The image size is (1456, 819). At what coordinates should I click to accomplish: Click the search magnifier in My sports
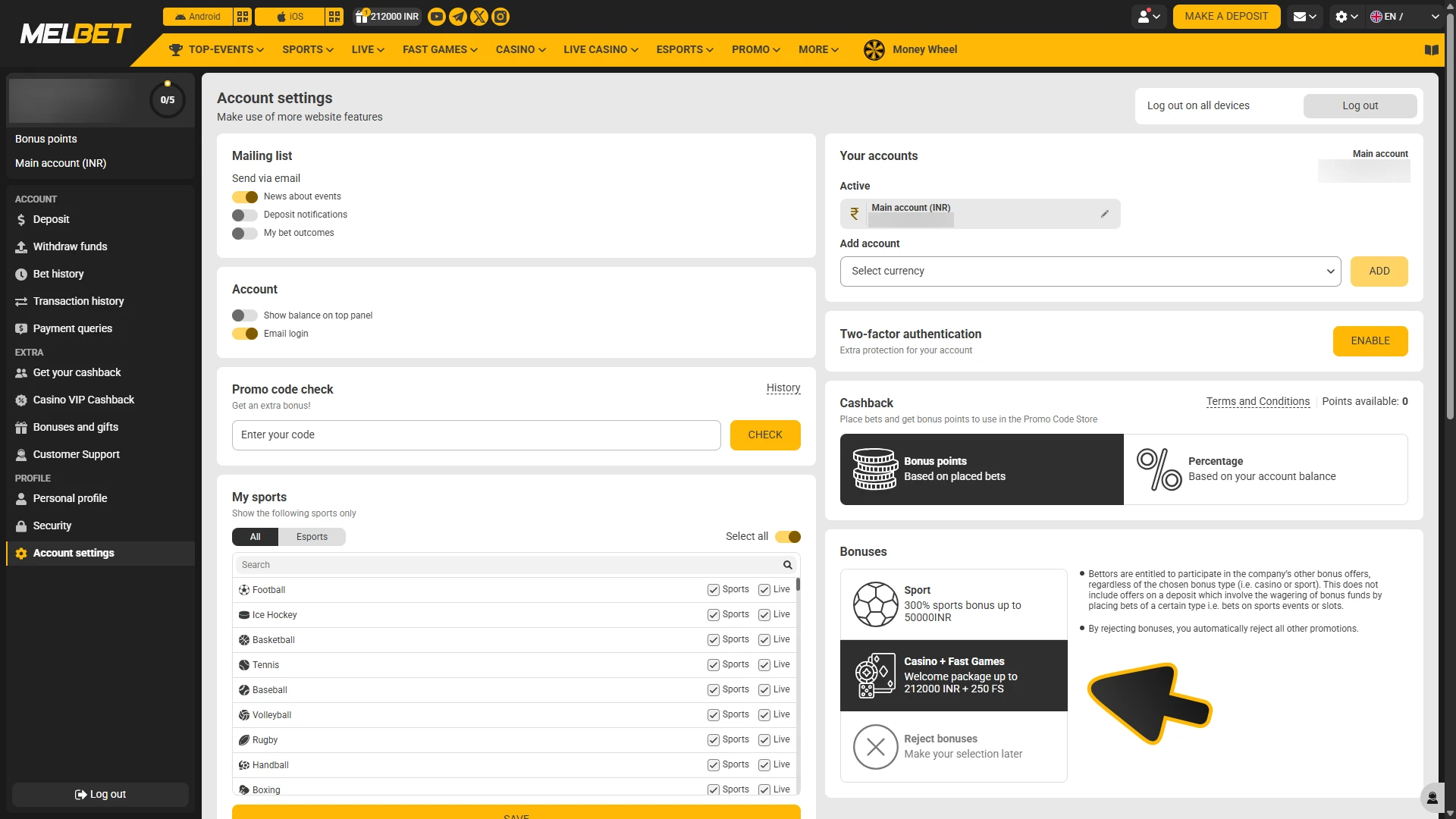point(788,565)
